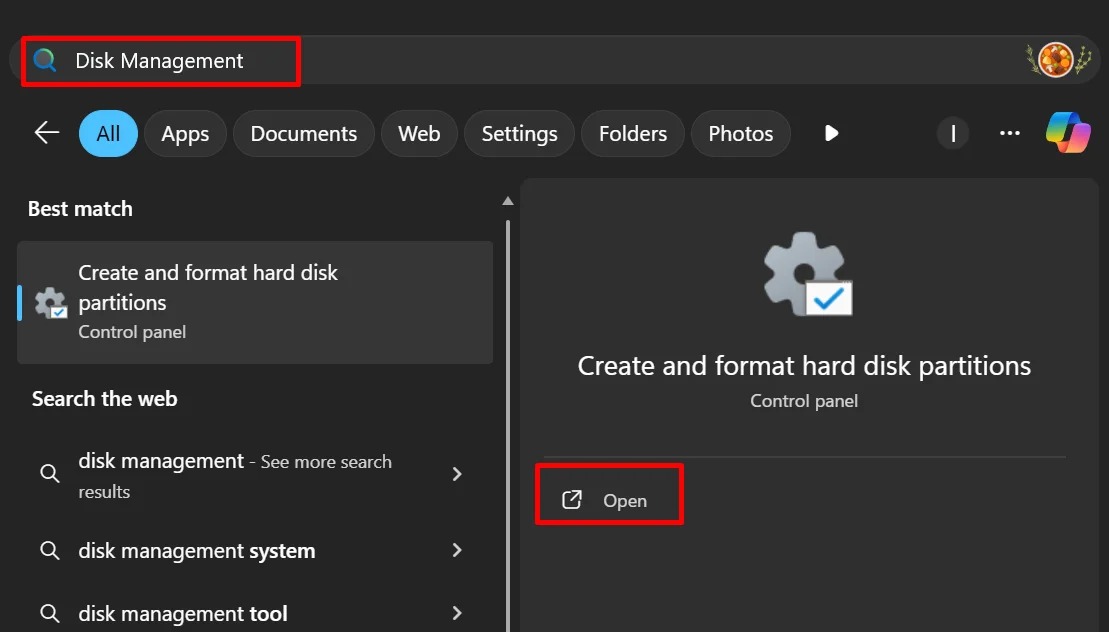Select the Photos search filter
1109x632 pixels.
pyautogui.click(x=740, y=133)
